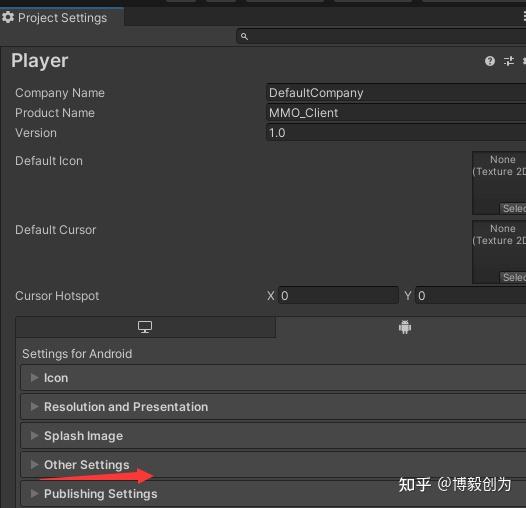The height and width of the screenshot is (508, 526).
Task: Click the Product Name field MMO_Client
Action: pos(396,113)
